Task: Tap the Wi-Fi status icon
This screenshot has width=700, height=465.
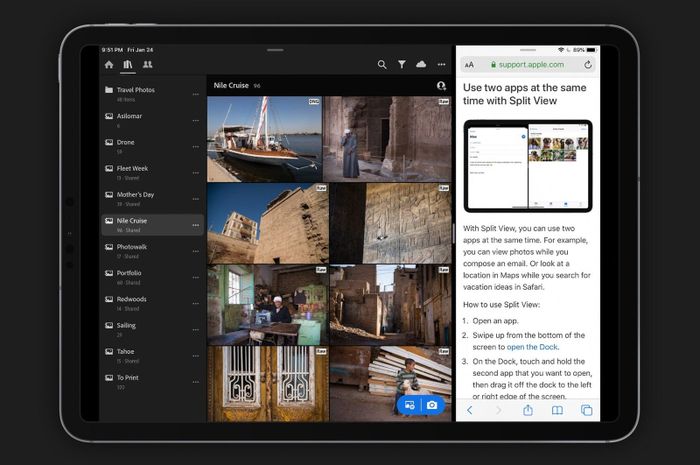Action: tap(561, 50)
